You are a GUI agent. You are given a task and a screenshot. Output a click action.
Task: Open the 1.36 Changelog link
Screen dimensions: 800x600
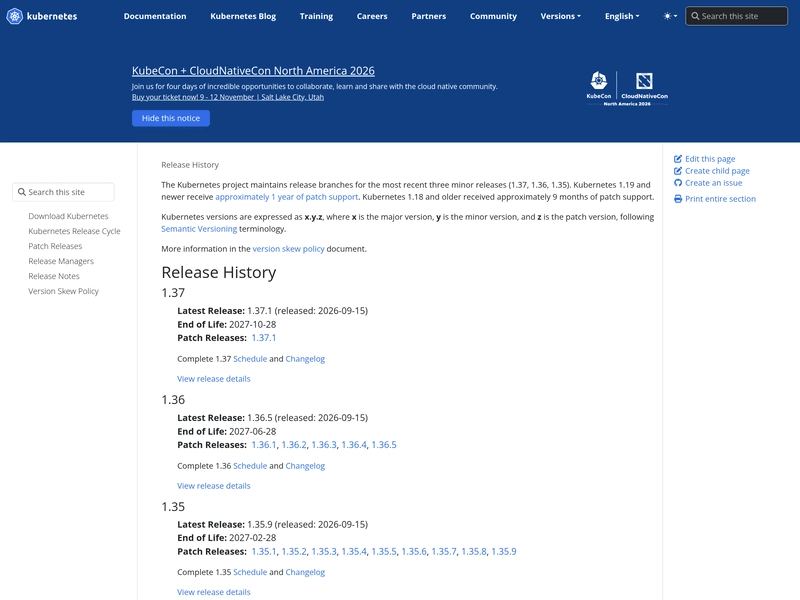click(305, 466)
